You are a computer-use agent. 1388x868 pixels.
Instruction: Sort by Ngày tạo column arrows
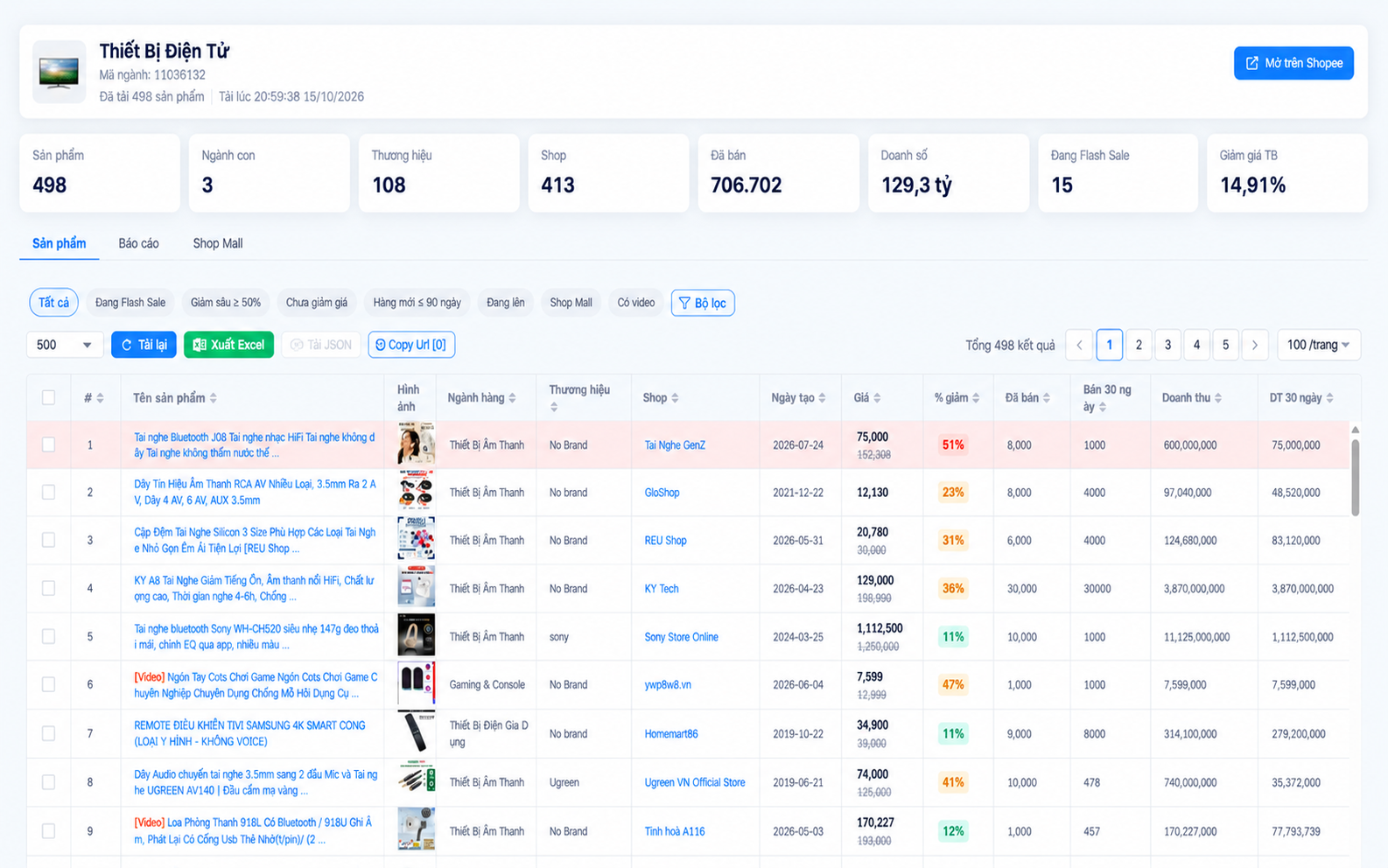822,398
